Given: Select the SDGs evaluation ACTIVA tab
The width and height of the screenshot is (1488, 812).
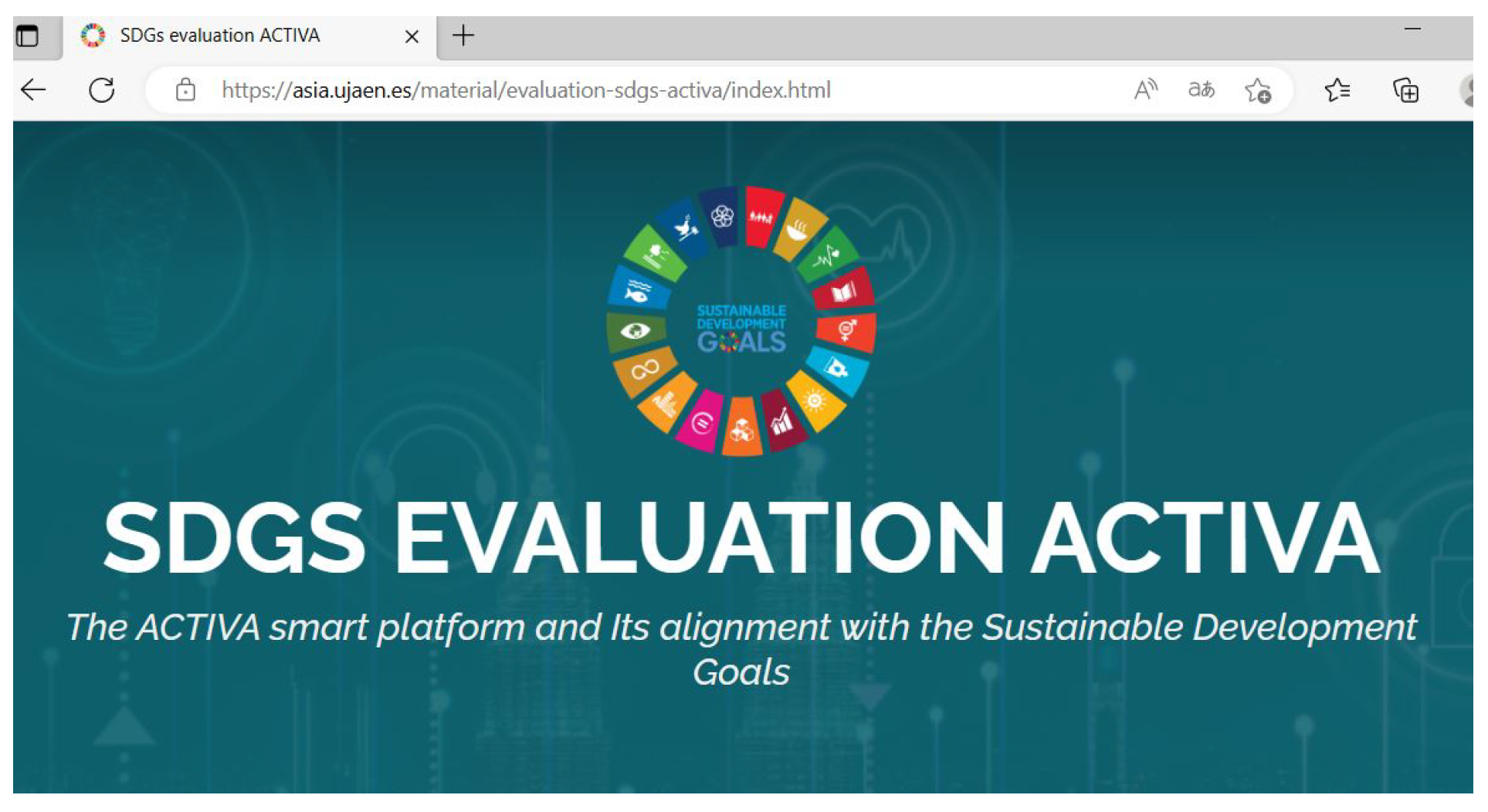Looking at the screenshot, I should 249,36.
